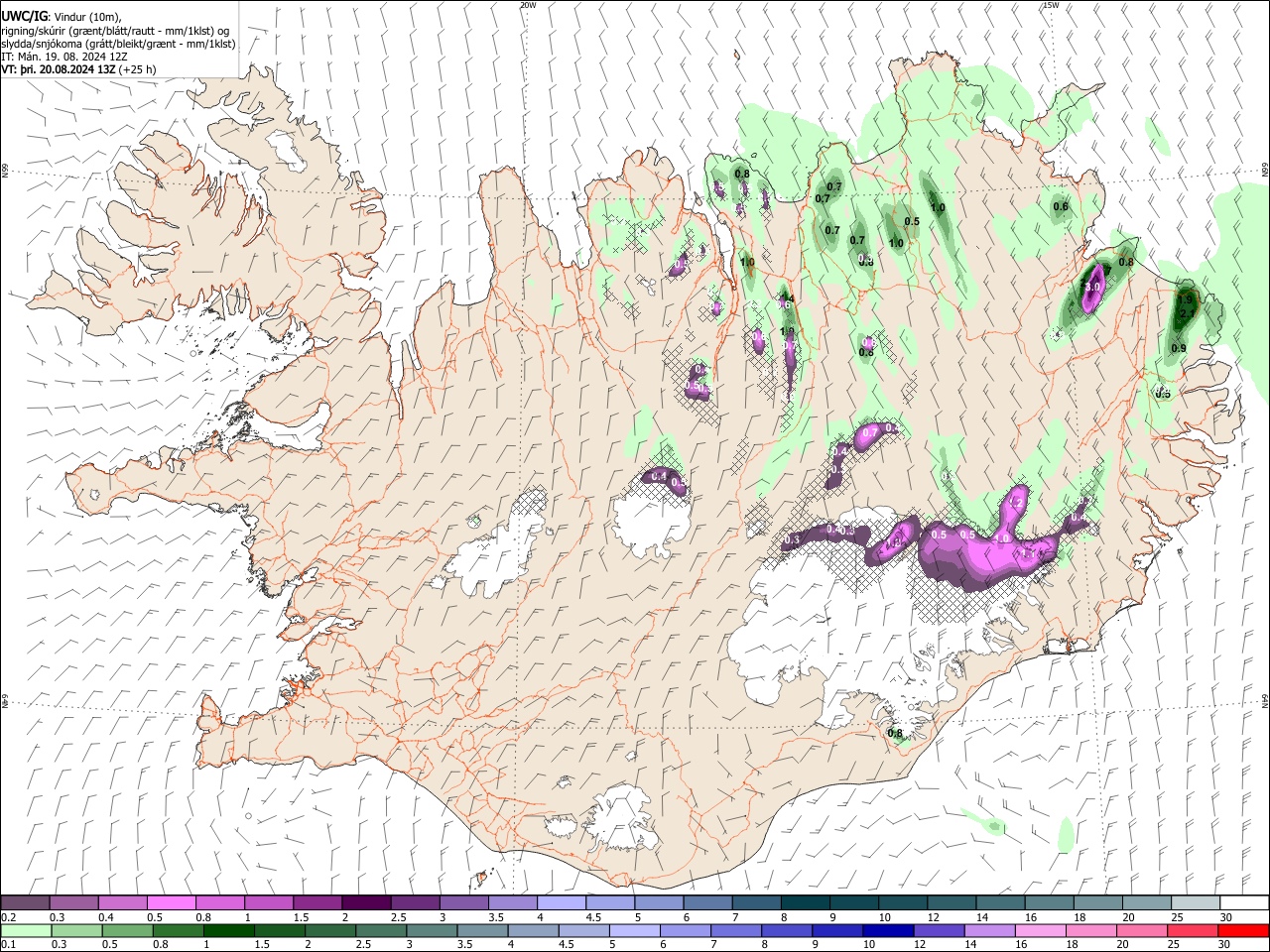Click the white snow swatch after 30
Viewport: 1270px width, 952px height.
(1242, 902)
